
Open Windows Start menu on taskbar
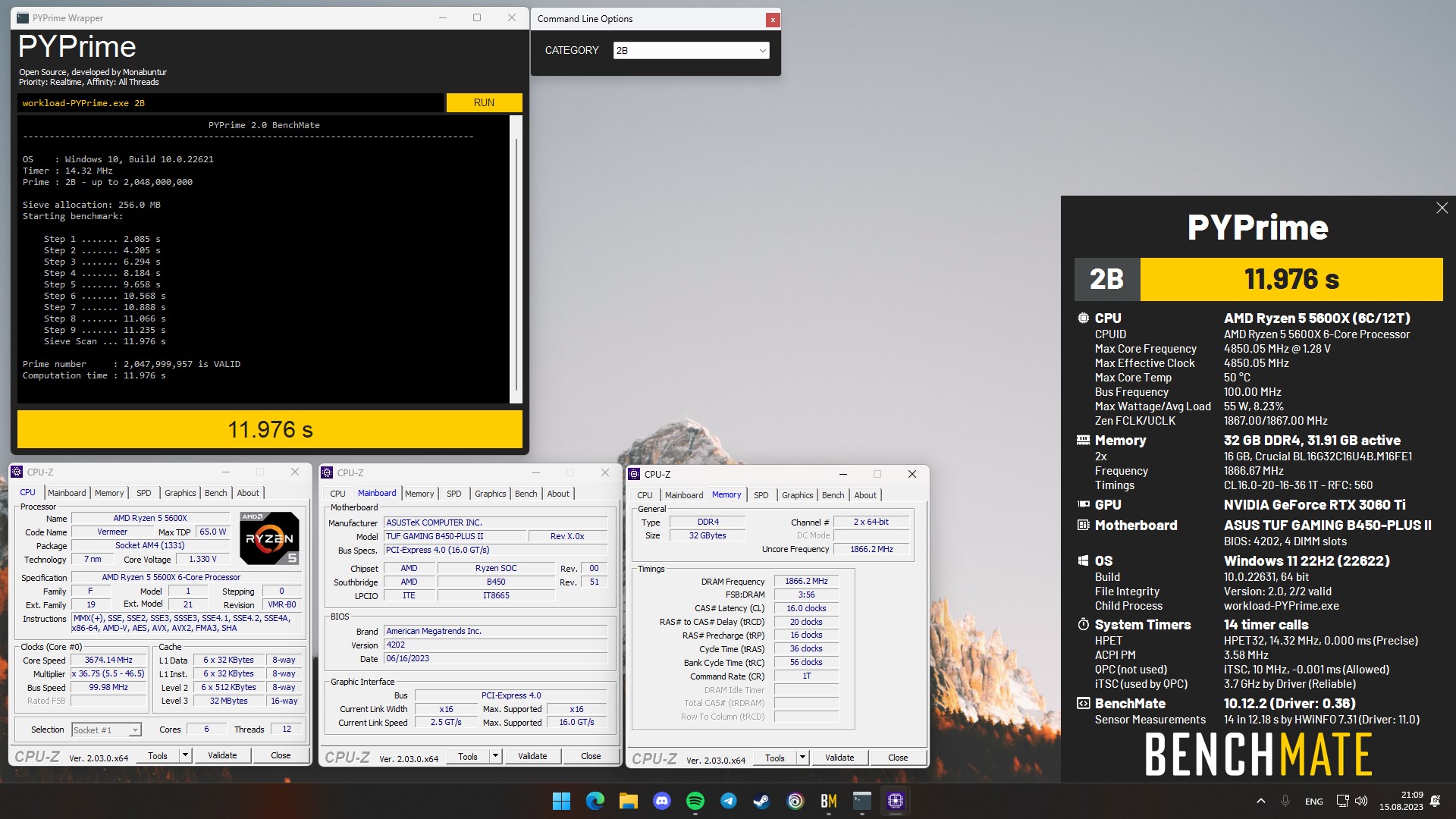tap(561, 801)
